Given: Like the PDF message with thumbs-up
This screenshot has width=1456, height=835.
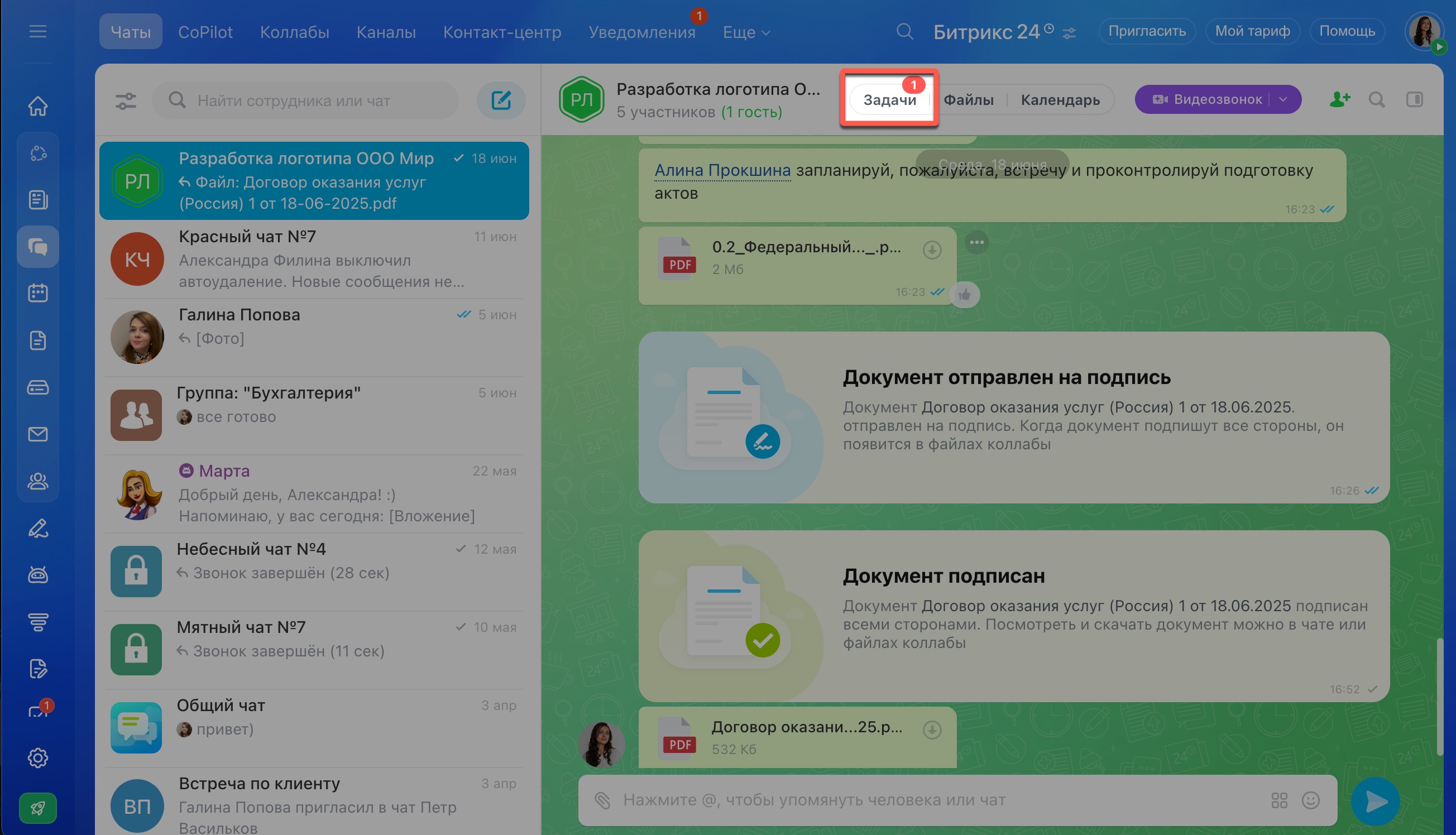Looking at the screenshot, I should 965,295.
